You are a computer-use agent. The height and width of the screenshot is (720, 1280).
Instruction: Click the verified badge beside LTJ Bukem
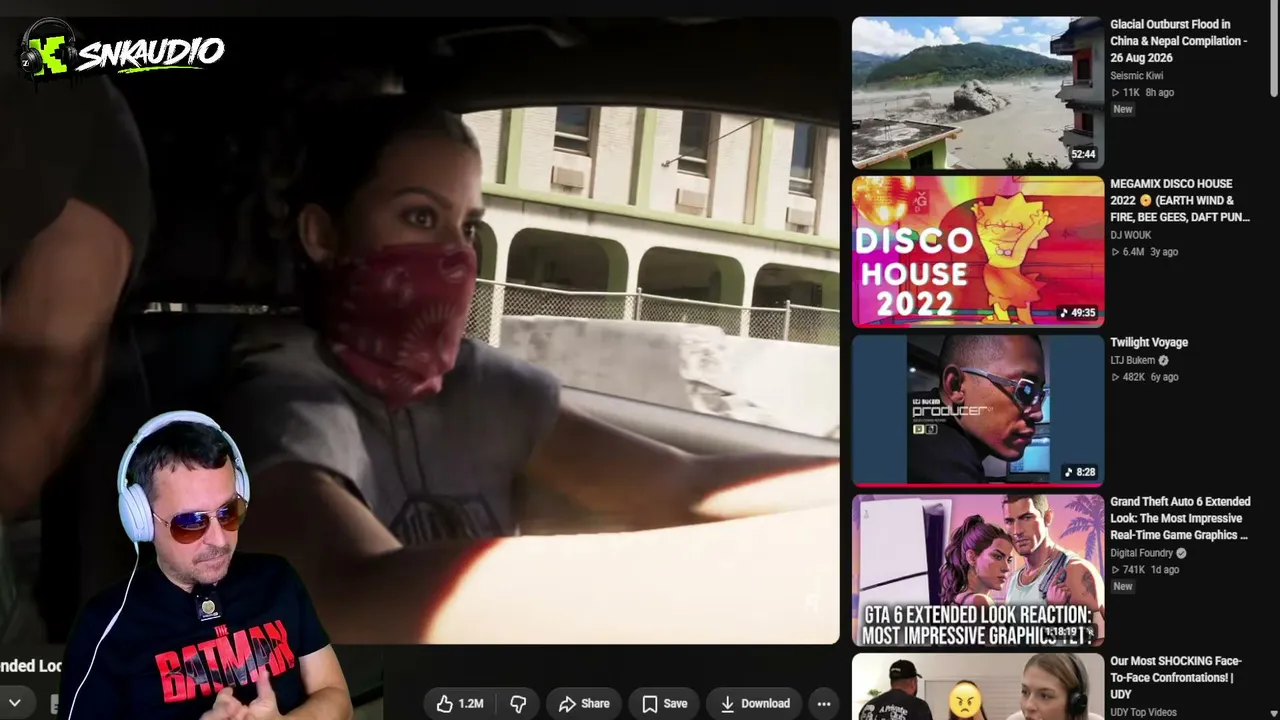tap(1163, 361)
